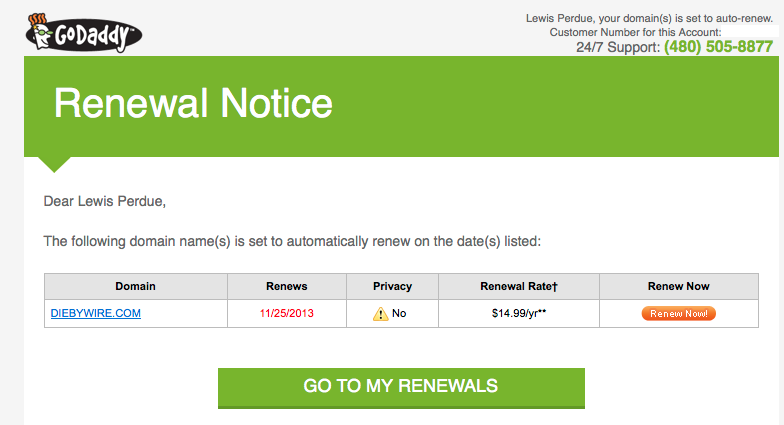Click the auto-renew notice text at top
Screen dimensions: 784x425
[x=649, y=18]
